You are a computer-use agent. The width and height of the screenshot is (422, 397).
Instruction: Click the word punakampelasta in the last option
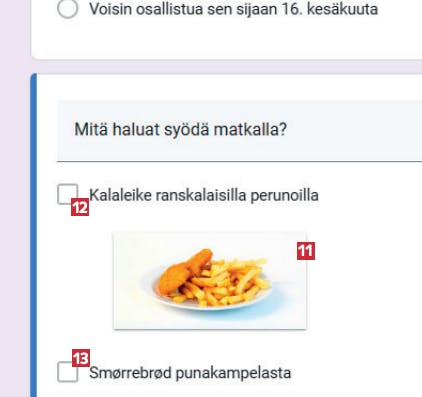click(x=233, y=373)
